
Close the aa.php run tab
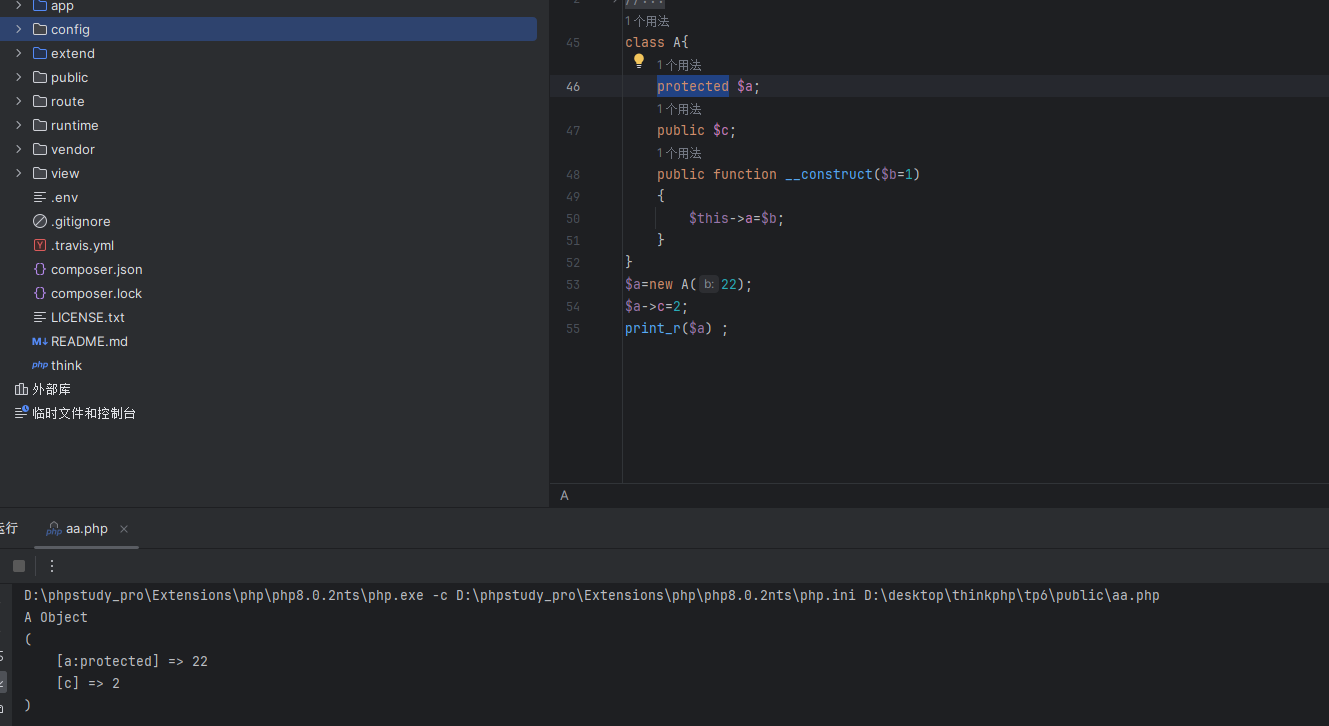coord(124,529)
